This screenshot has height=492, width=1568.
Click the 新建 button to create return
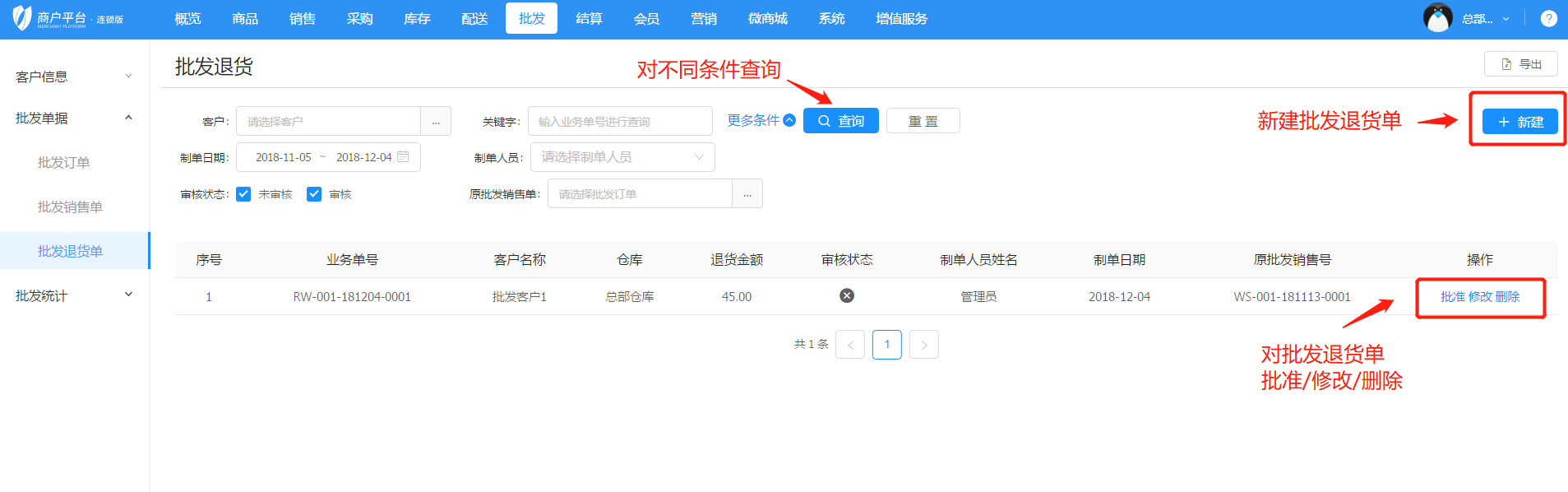pos(1519,122)
